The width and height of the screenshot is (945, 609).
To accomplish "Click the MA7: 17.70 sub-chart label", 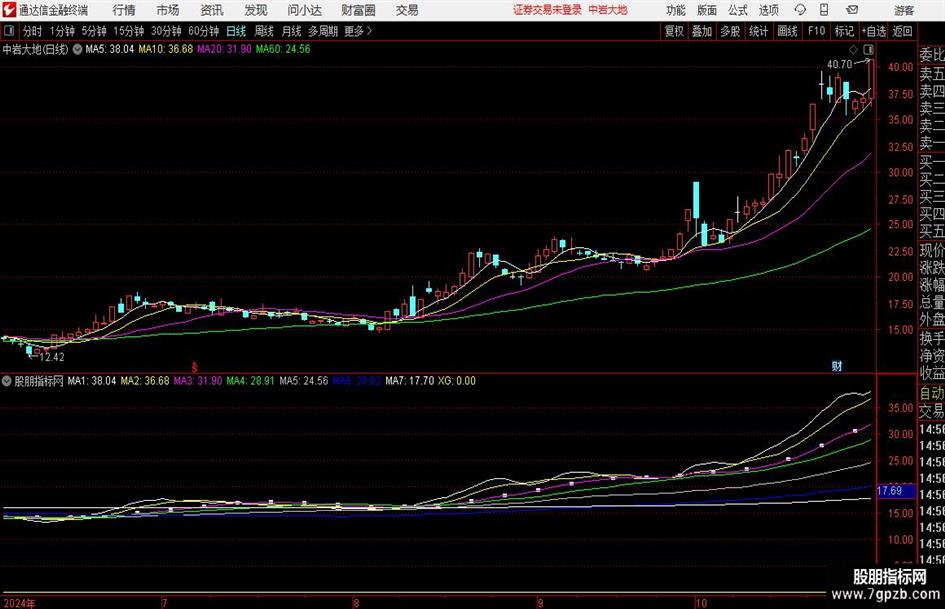I will 409,381.
